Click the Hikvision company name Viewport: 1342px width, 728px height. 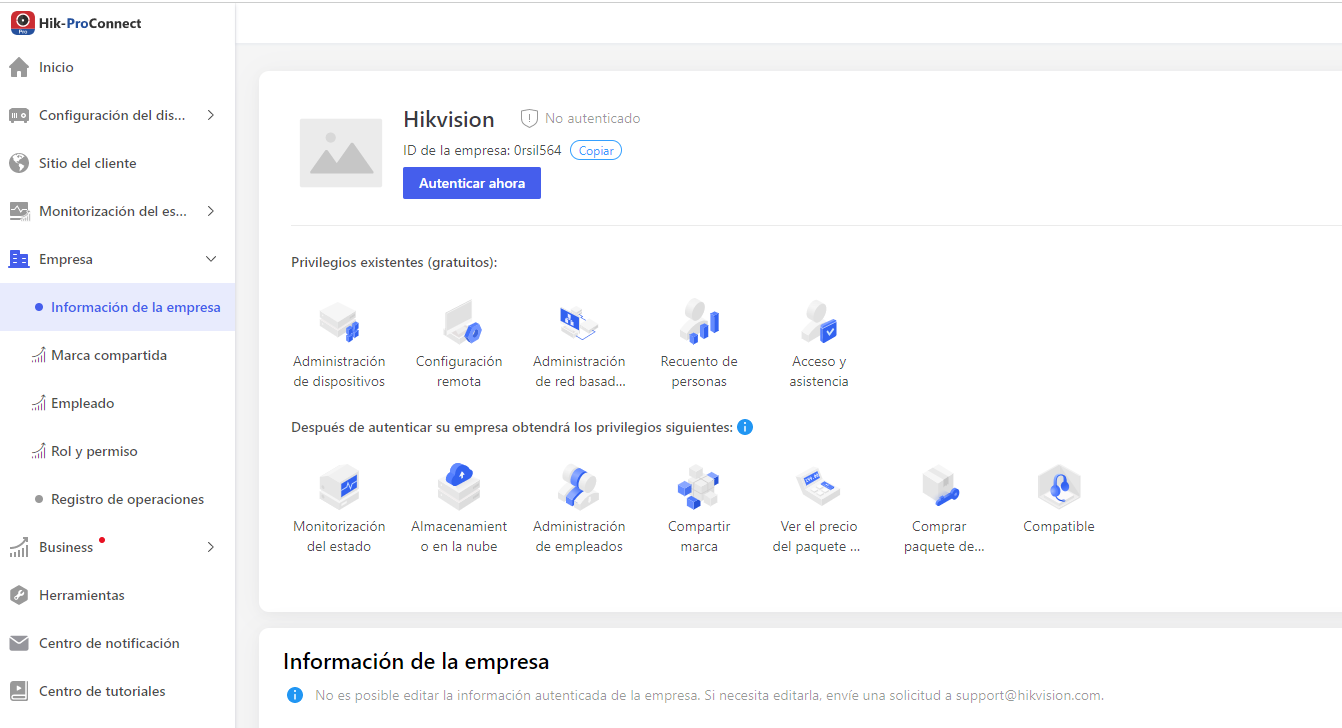coord(449,119)
